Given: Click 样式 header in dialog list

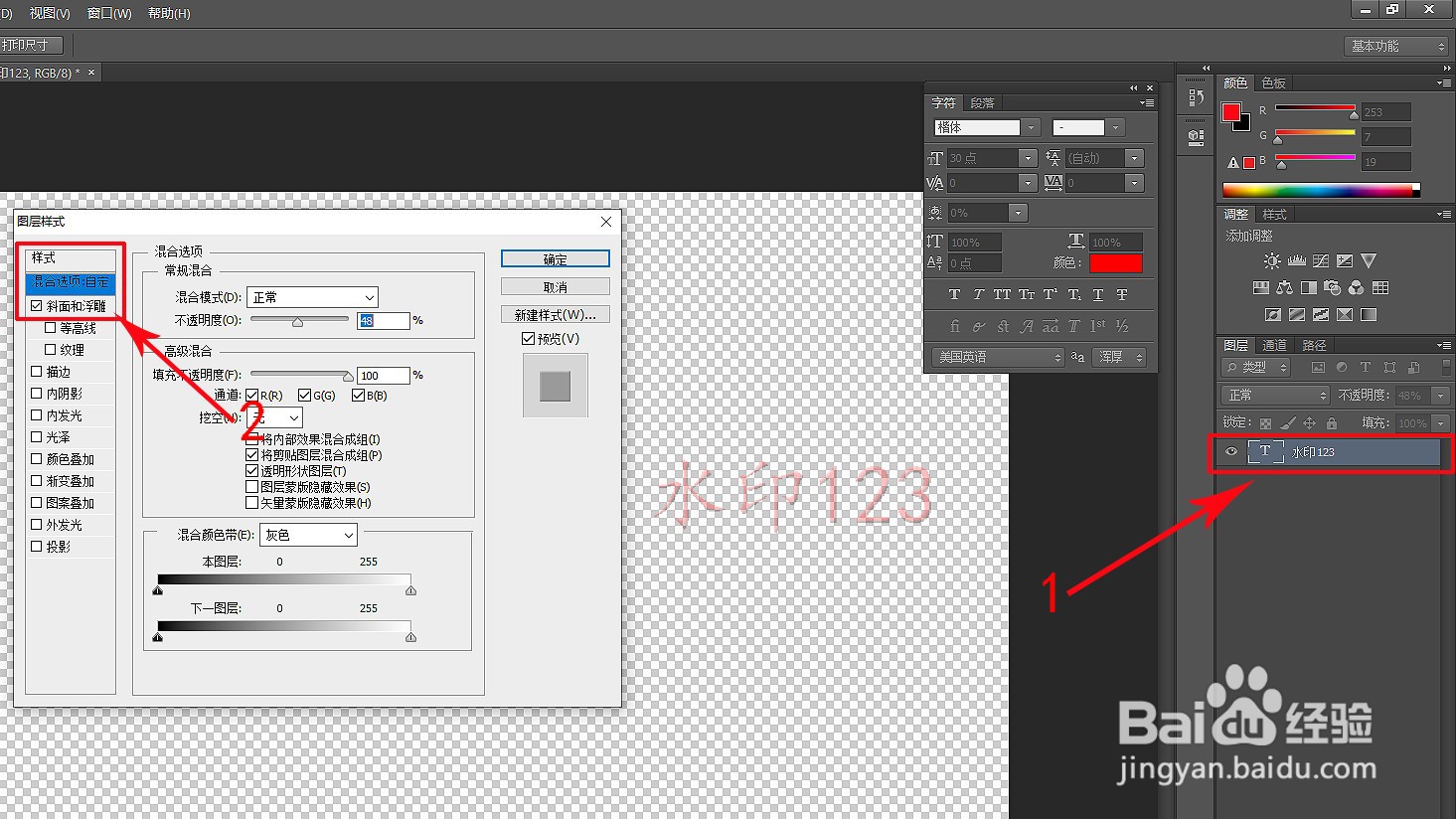Looking at the screenshot, I should click(x=71, y=257).
